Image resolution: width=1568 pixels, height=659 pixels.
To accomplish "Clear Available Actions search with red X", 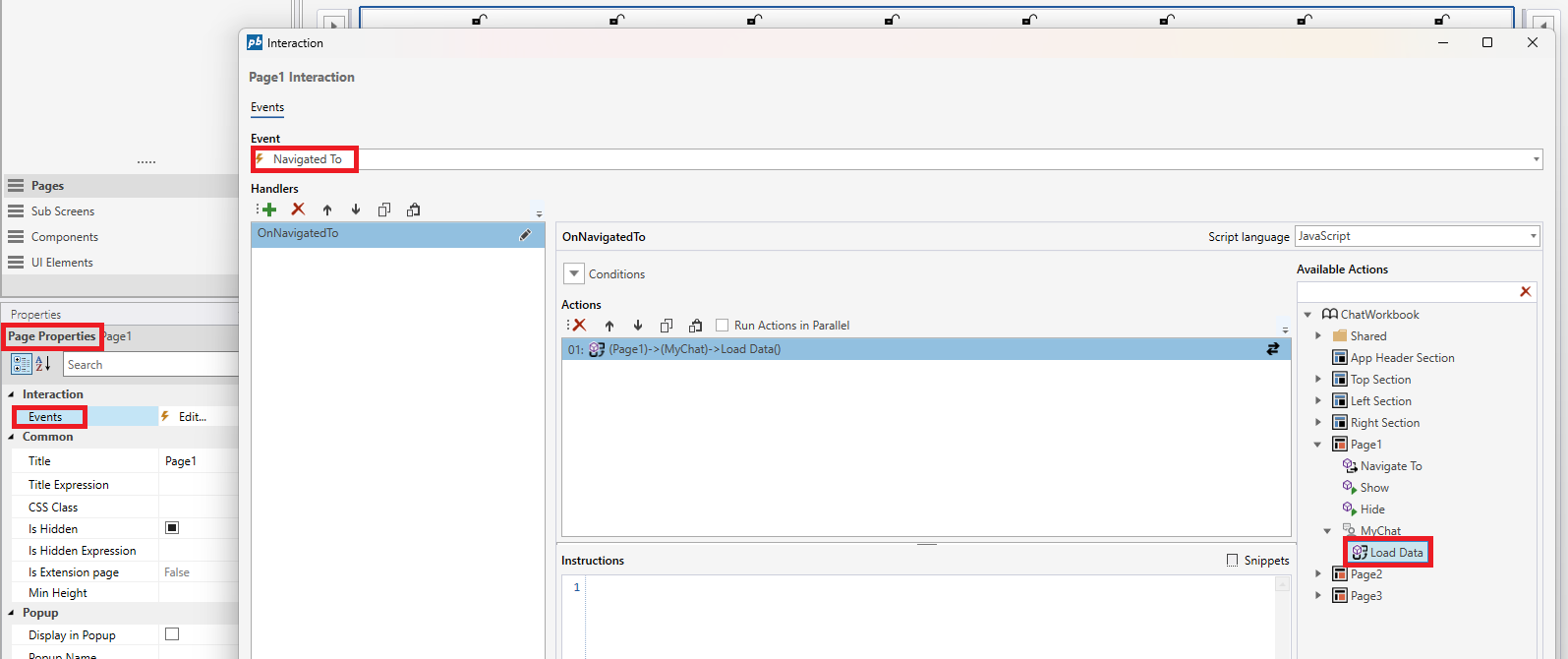I will click(1525, 291).
